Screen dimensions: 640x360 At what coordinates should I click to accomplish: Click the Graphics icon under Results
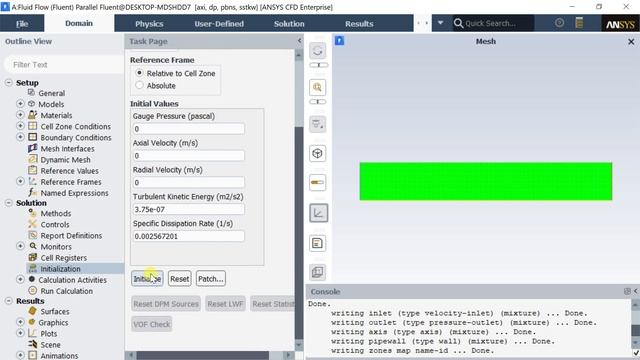(31, 322)
